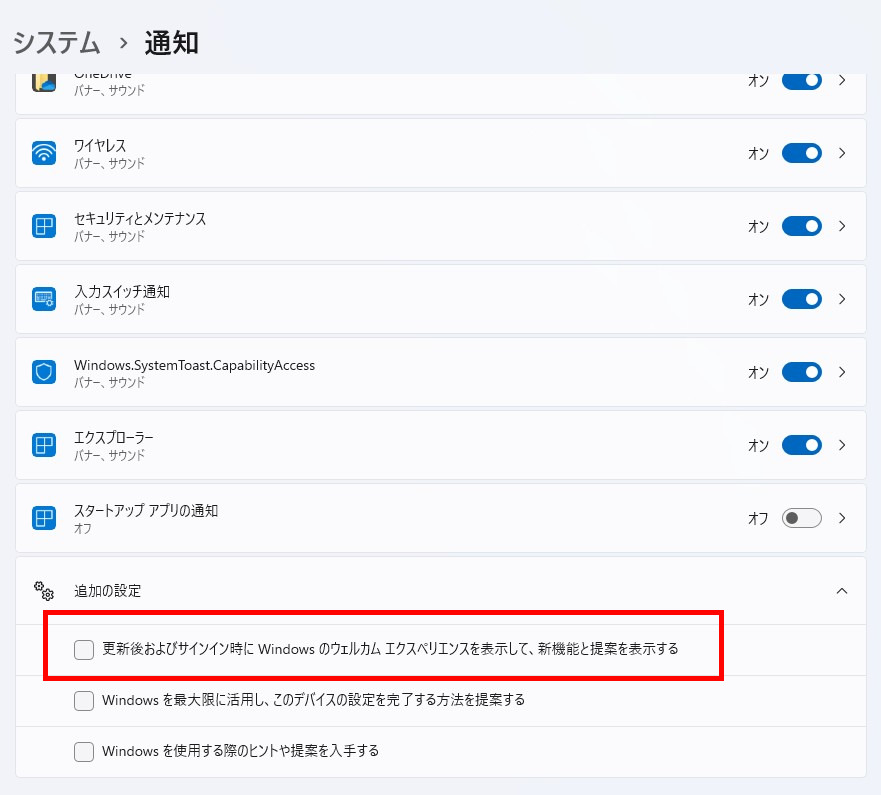Click the shield icon for Windows.SystemToast.CapabilityAccess

[44, 372]
